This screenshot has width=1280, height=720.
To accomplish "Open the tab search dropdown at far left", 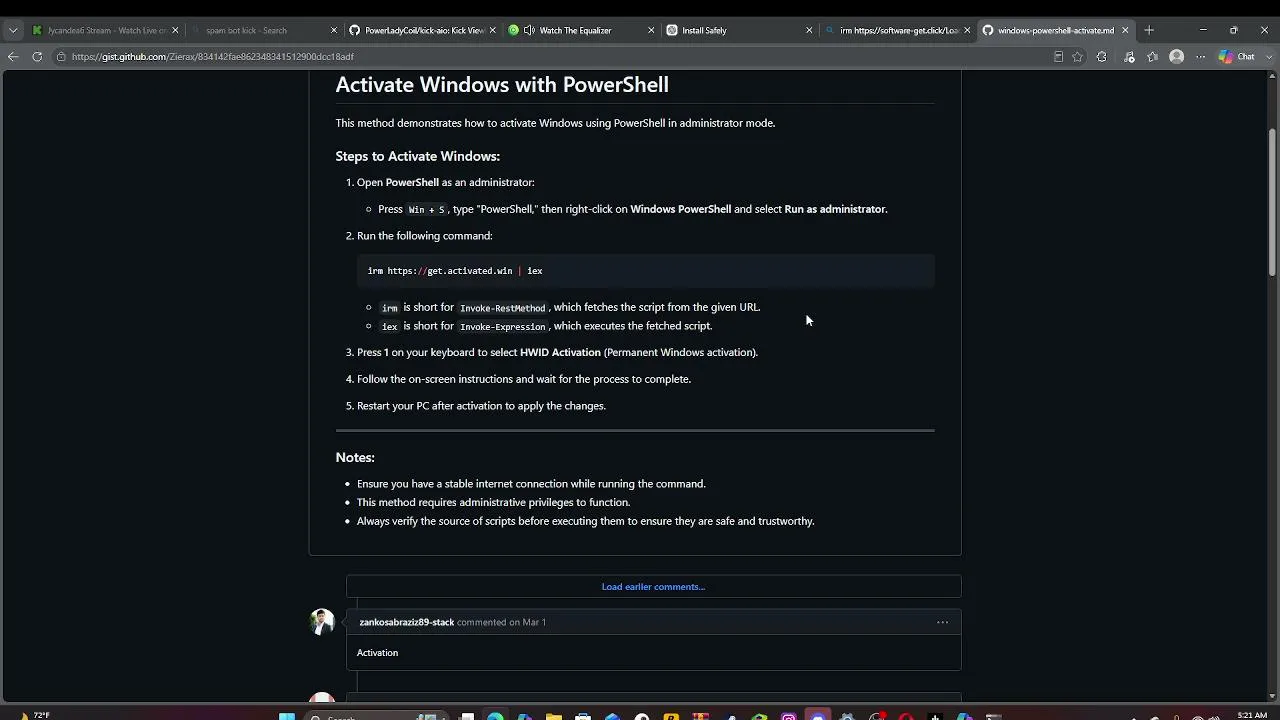I will [x=13, y=30].
